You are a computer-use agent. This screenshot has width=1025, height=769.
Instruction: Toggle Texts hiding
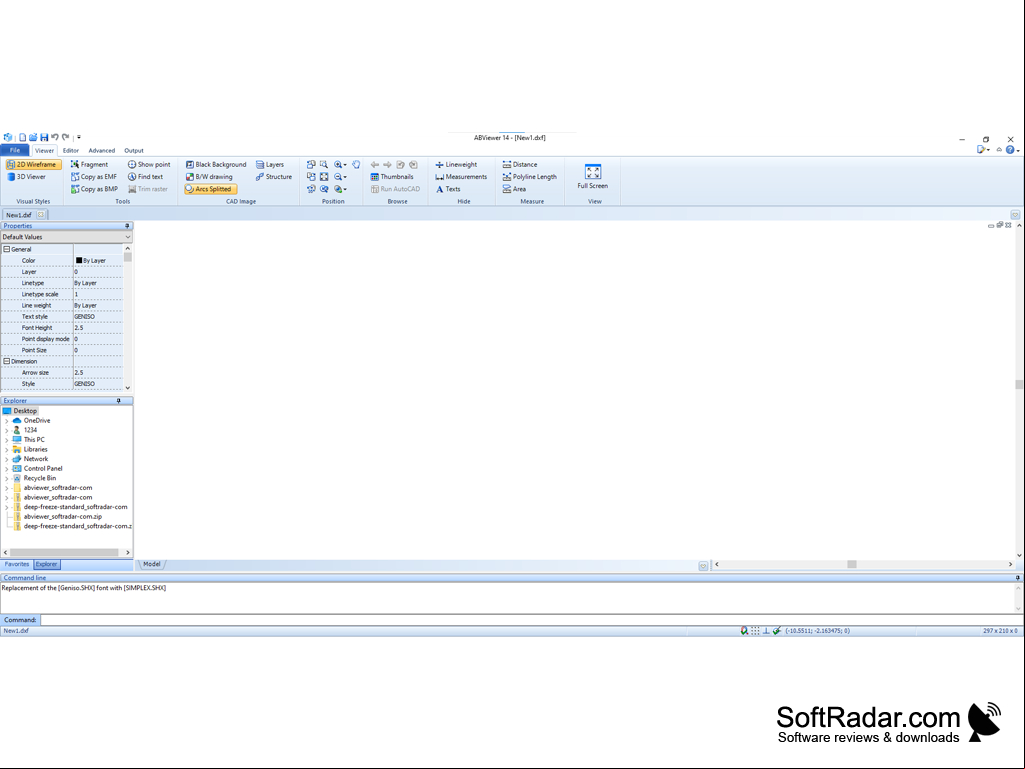[x=448, y=189]
